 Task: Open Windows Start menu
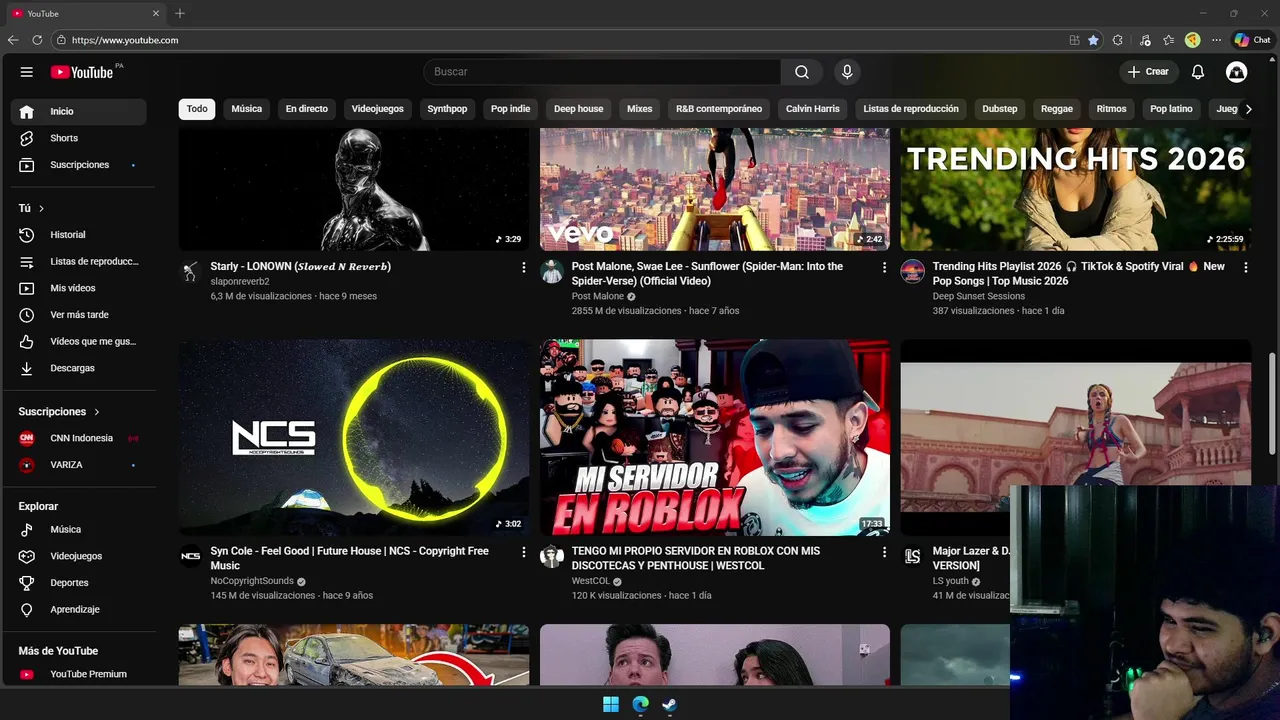(x=610, y=705)
